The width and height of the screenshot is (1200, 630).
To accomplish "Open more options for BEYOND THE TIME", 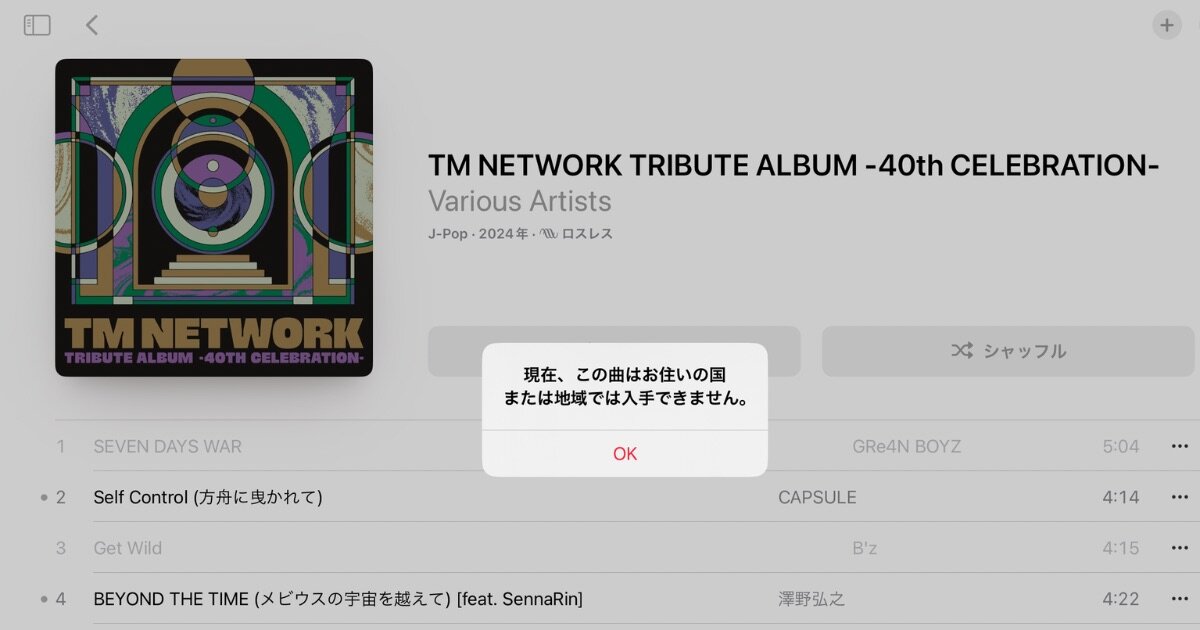I will tap(1180, 599).
